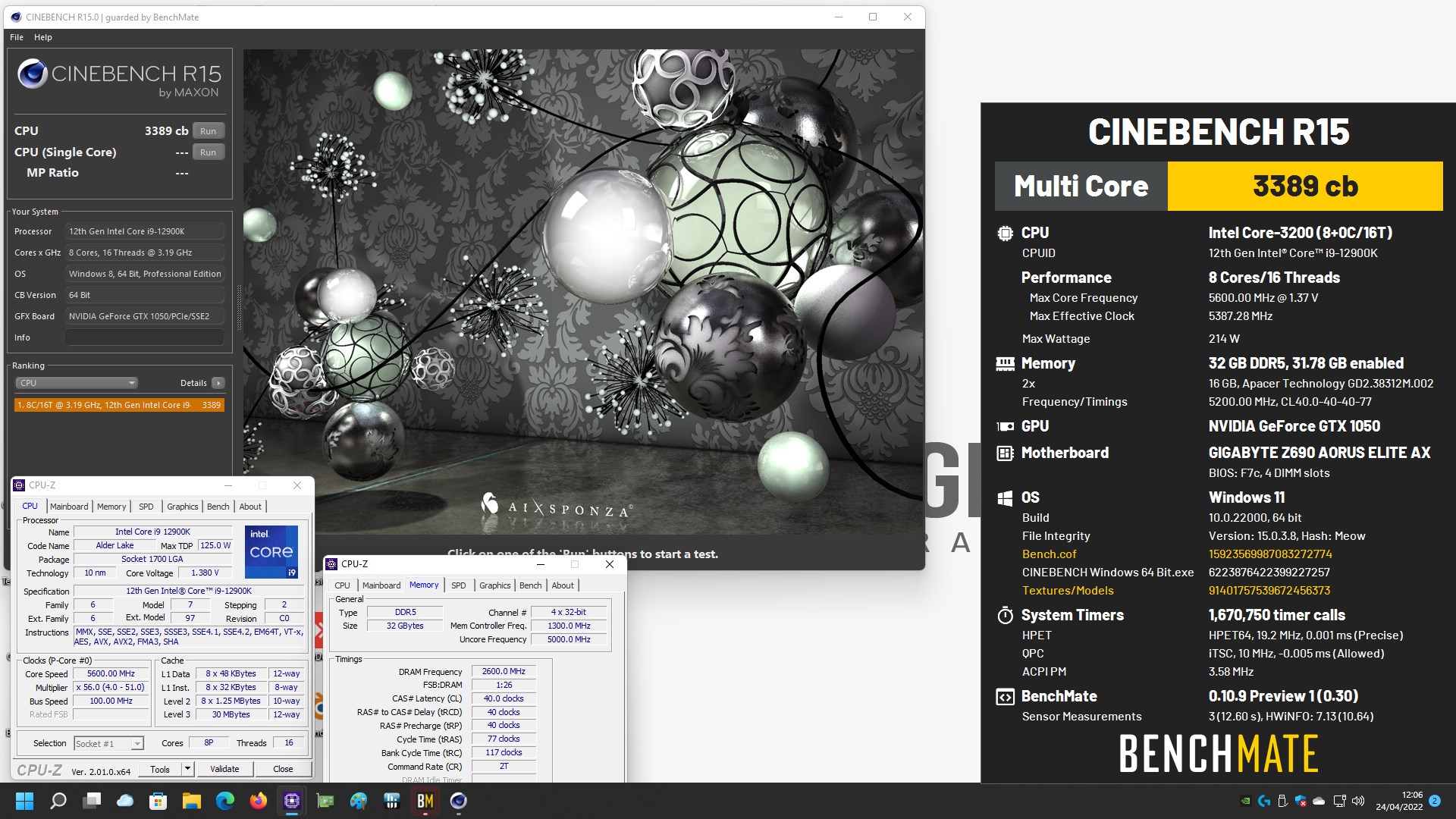This screenshot has width=1456, height=819.
Task: Launch Firefox from the taskbar
Action: tap(259, 801)
